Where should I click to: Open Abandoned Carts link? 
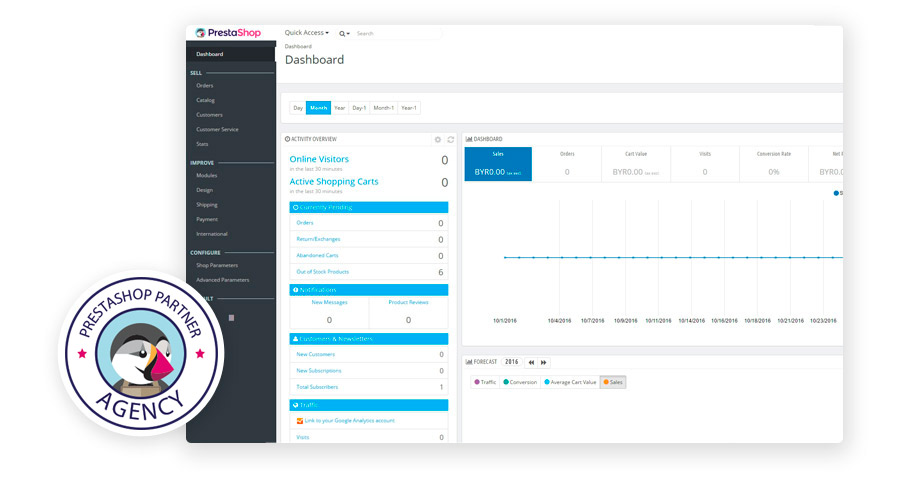(317, 255)
